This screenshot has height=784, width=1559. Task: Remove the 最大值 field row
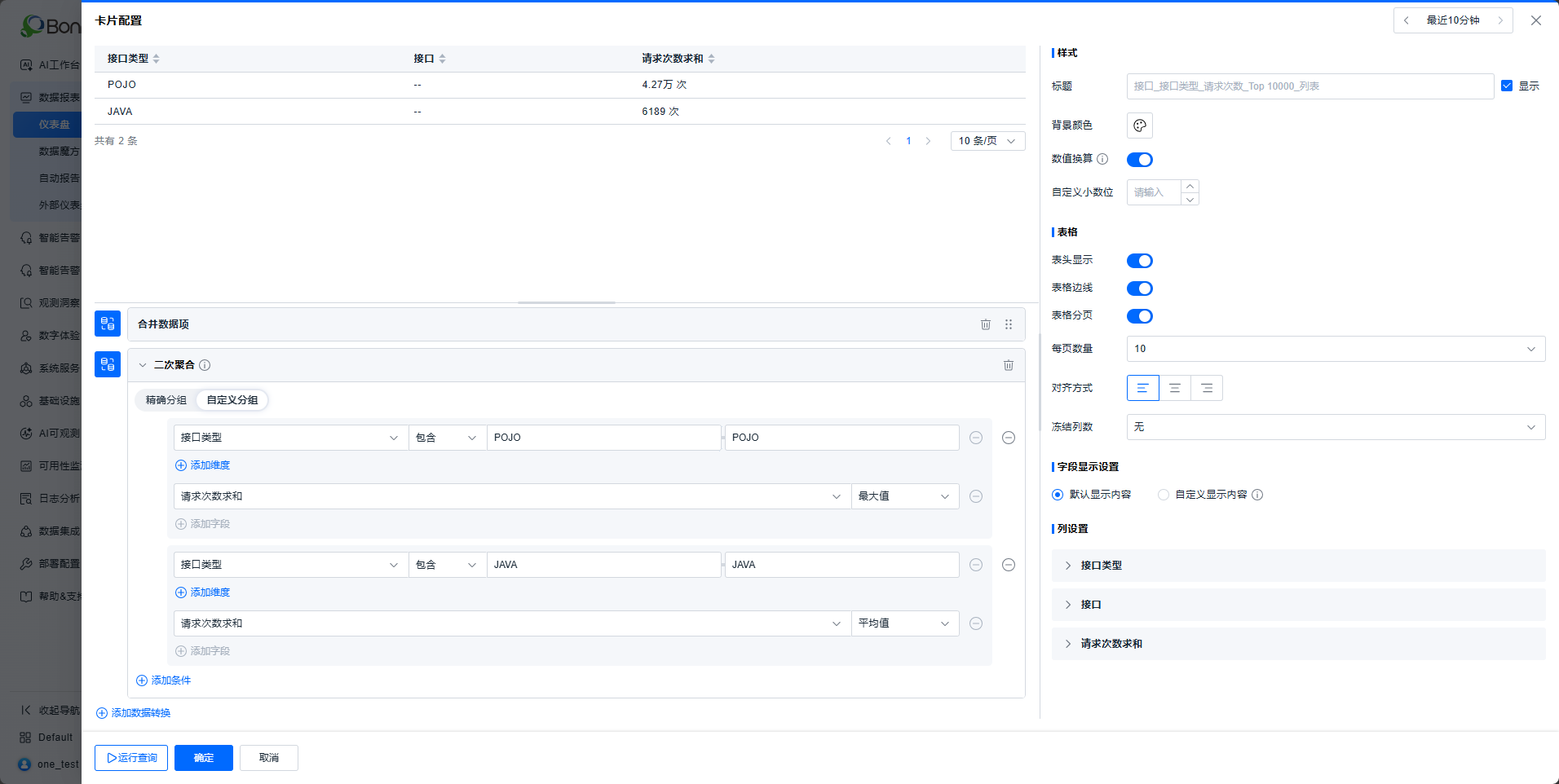click(x=976, y=496)
